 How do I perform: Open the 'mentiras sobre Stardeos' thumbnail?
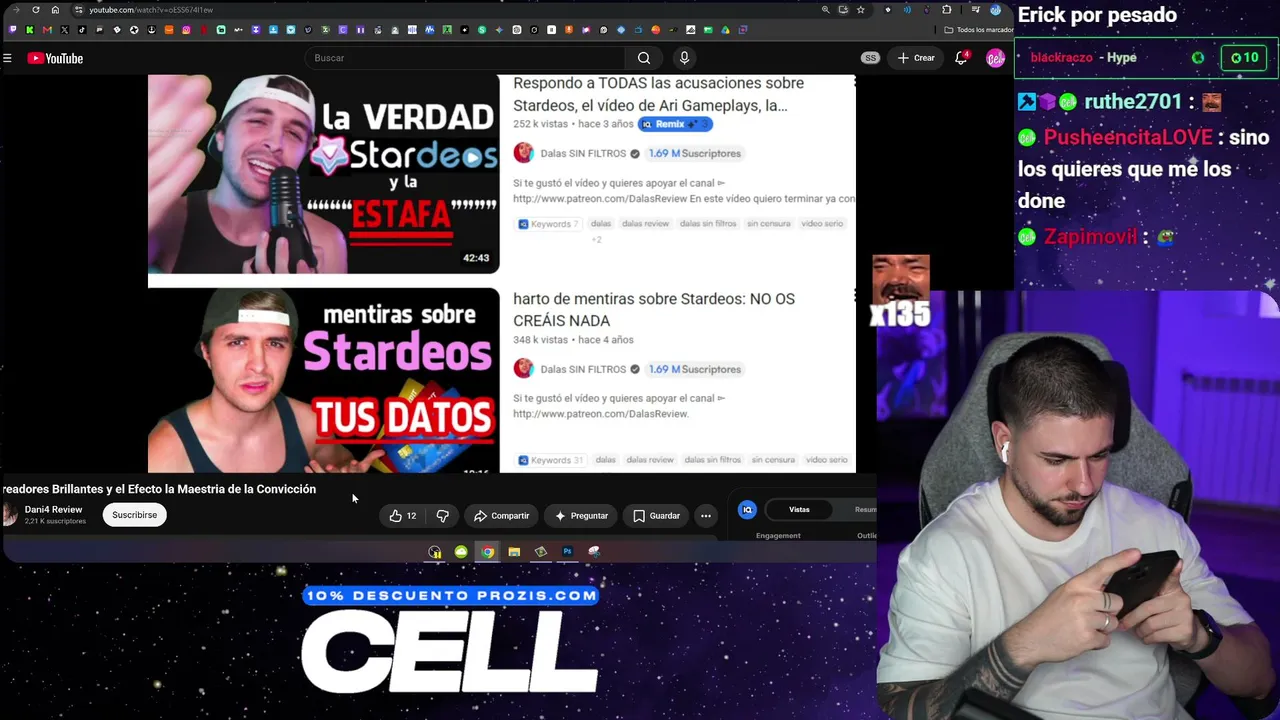pyautogui.click(x=323, y=380)
